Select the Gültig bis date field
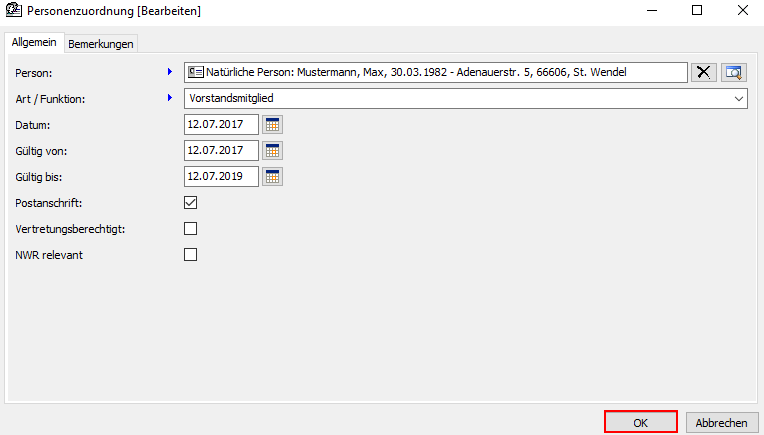764x435 pixels. click(x=221, y=176)
